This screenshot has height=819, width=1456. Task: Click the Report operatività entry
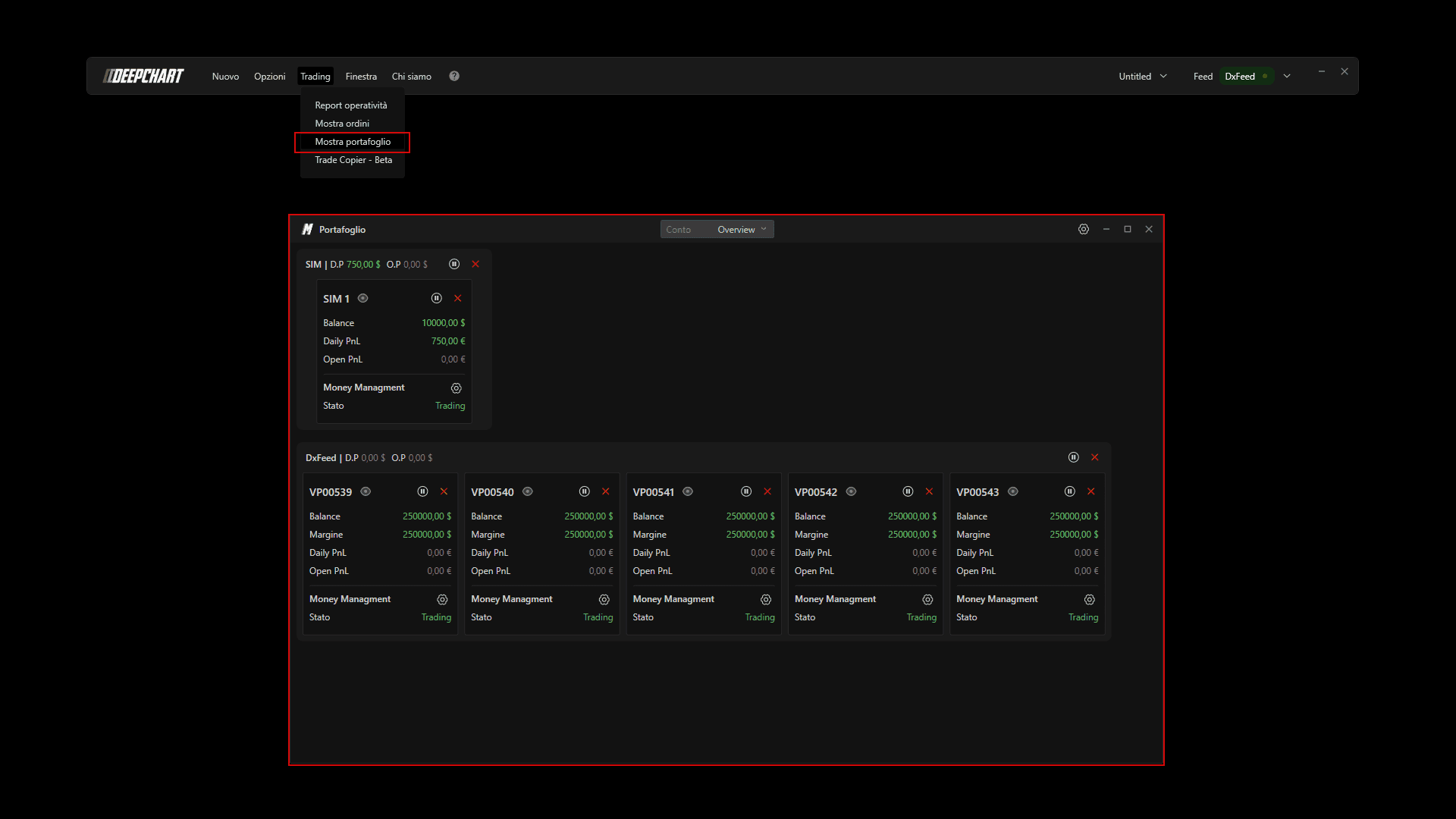(351, 105)
